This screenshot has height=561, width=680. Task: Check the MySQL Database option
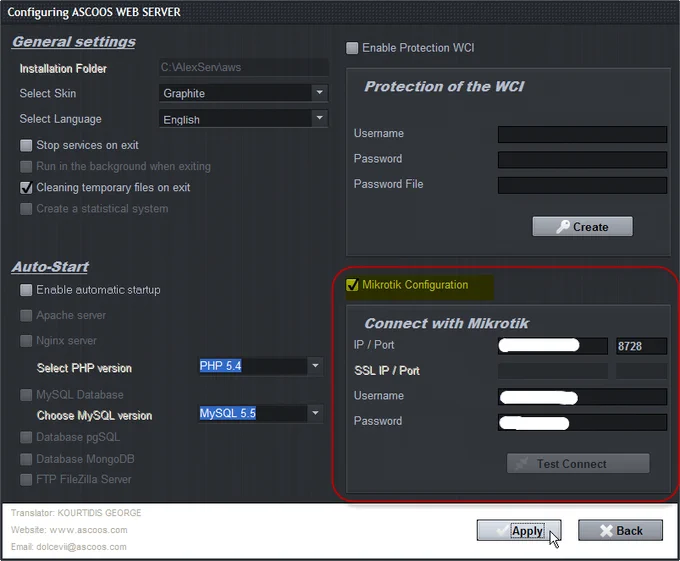pos(26,395)
